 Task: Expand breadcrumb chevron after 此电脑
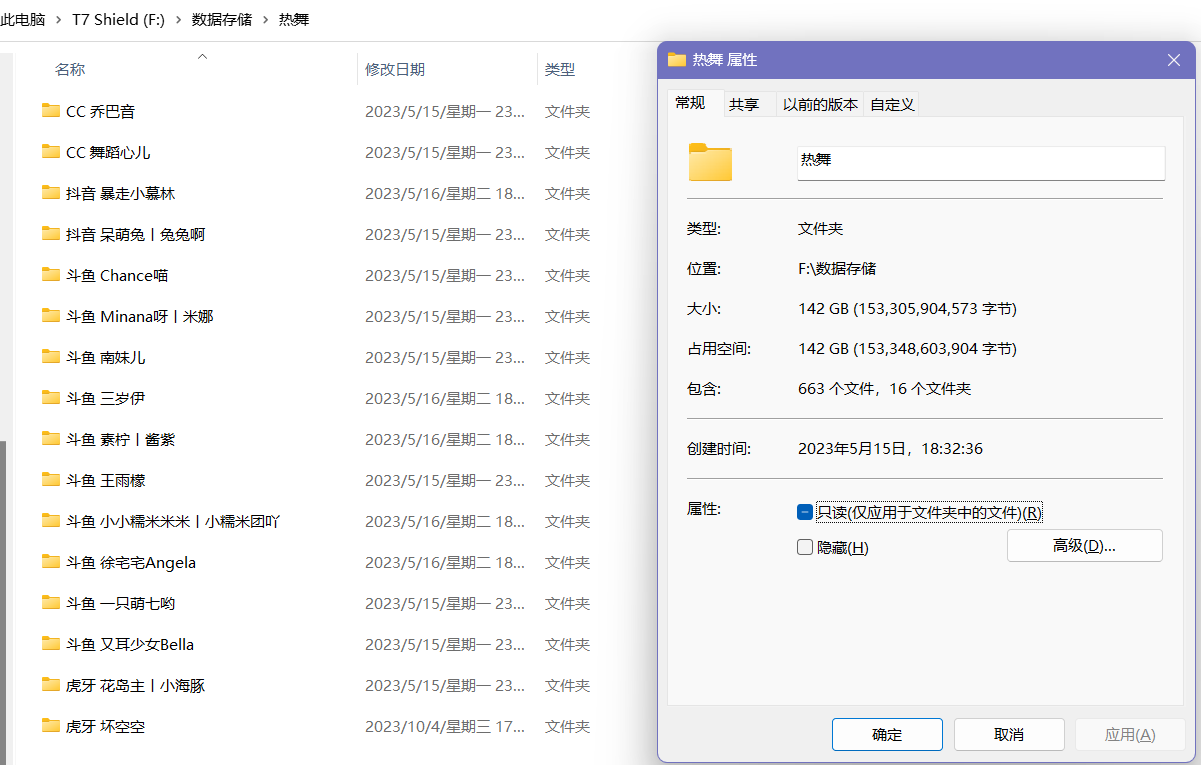(58, 20)
